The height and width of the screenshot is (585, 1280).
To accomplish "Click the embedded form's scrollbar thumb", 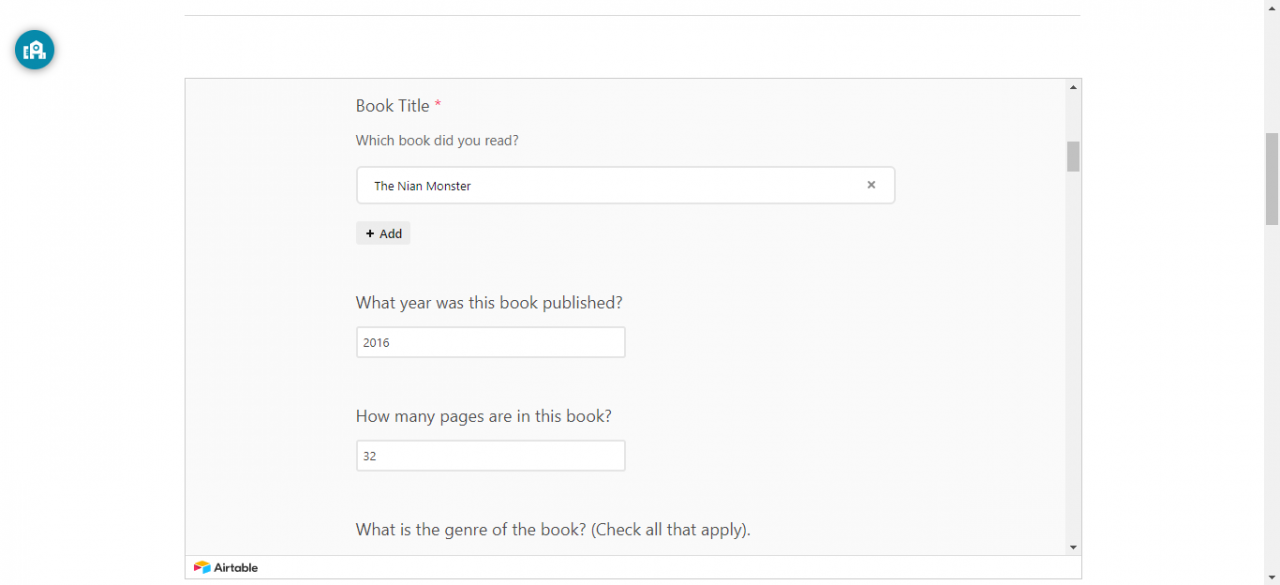I will tap(1073, 157).
